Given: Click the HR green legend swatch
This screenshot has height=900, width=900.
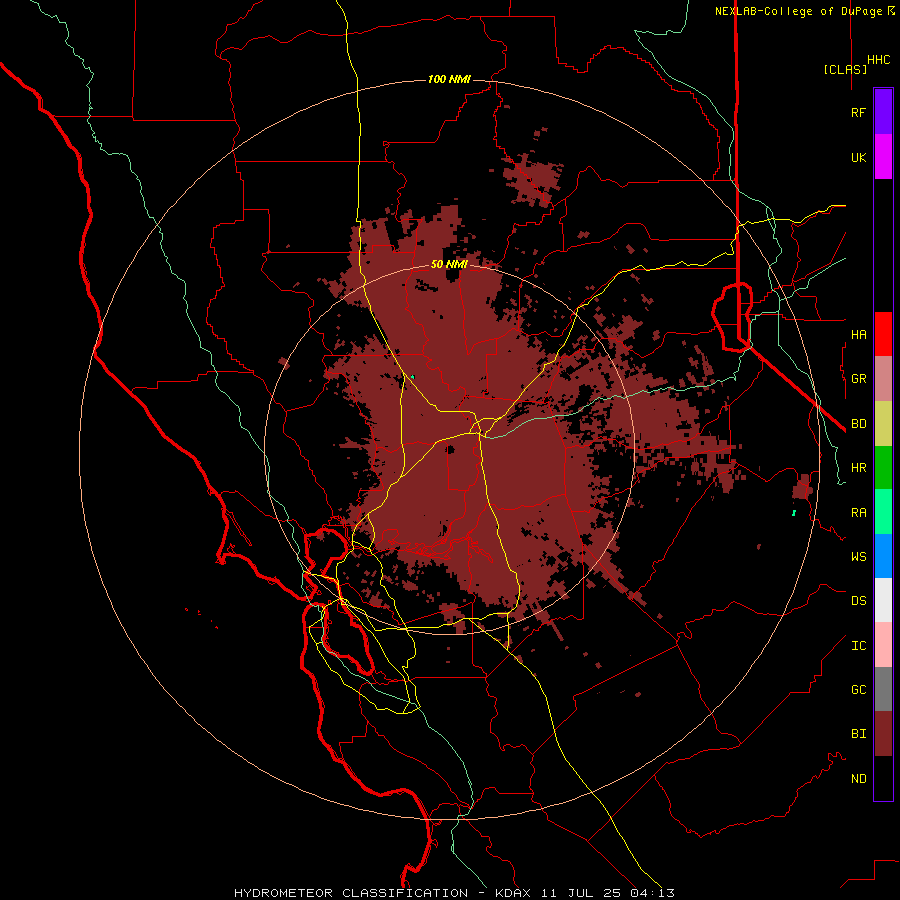Looking at the screenshot, I should [883, 468].
